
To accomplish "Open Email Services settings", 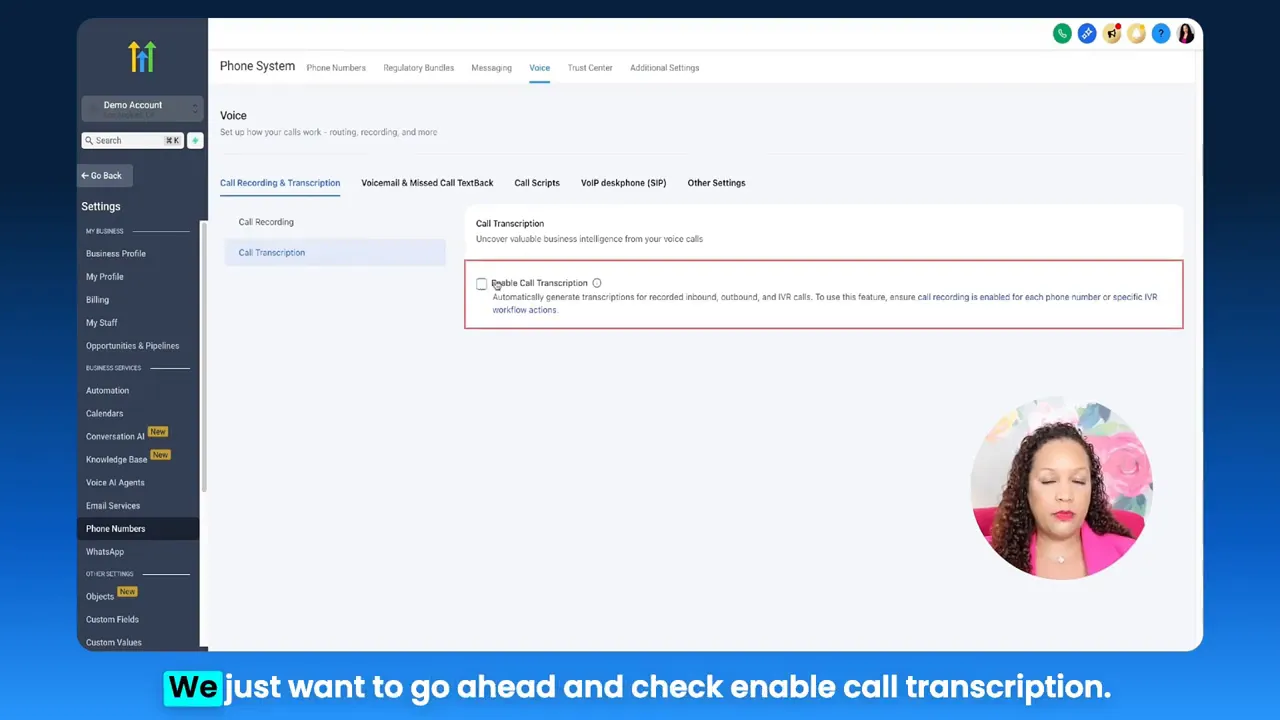I will pos(113,506).
